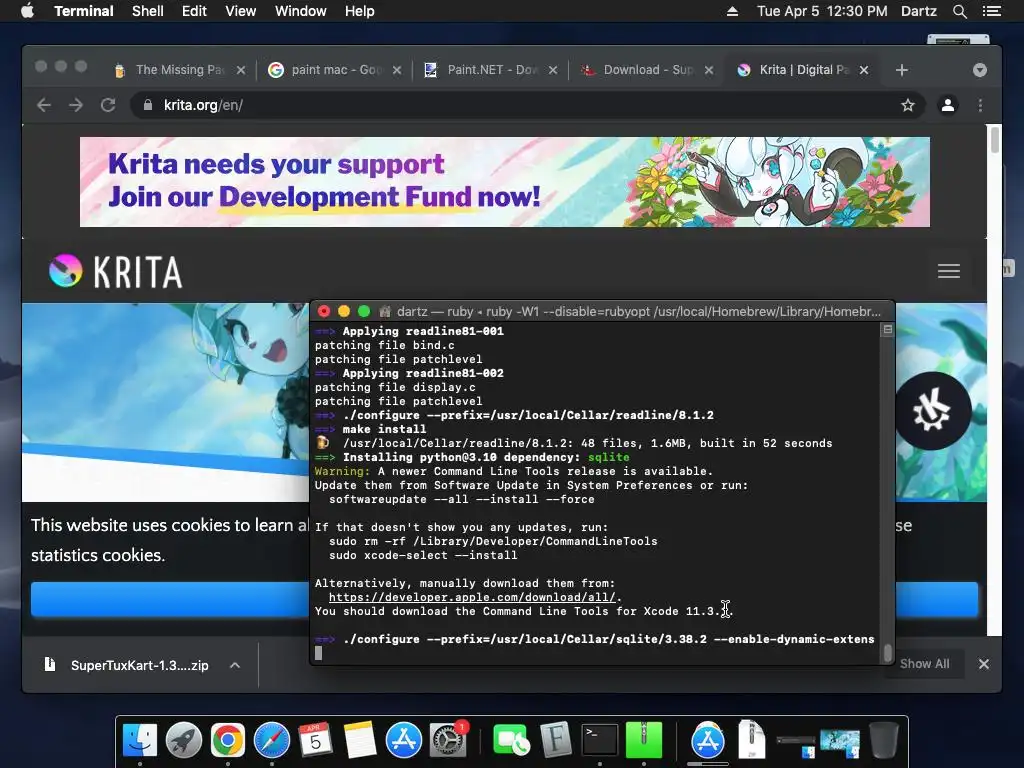
Task: Open System Preferences with badge
Action: coord(448,741)
